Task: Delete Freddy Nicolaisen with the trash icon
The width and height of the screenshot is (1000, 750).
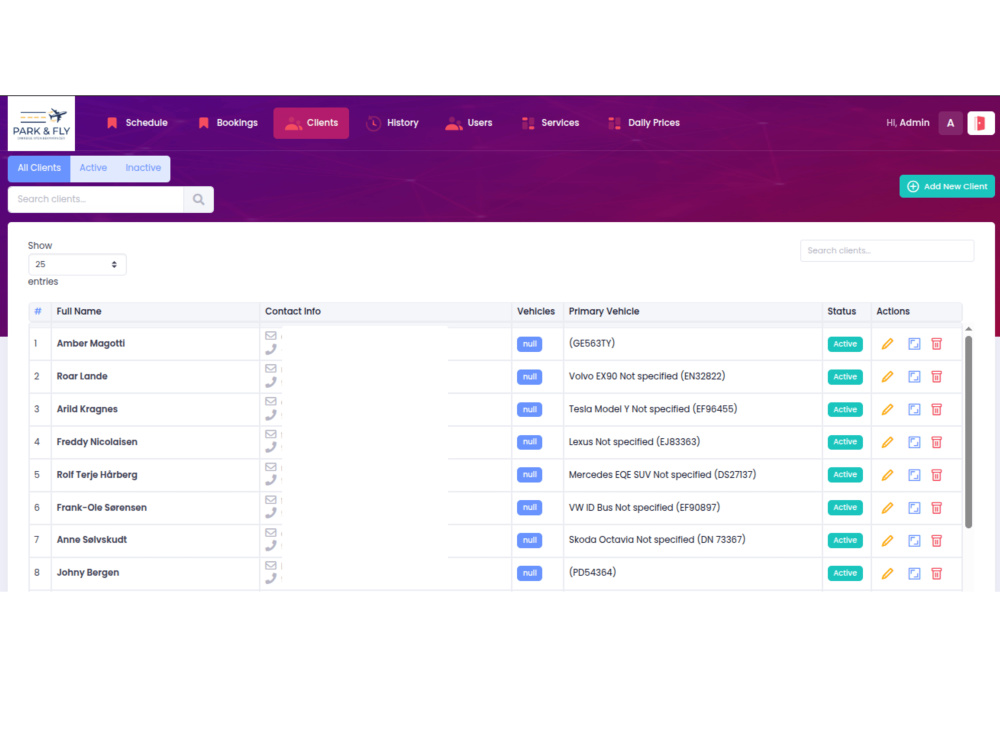Action: tap(937, 443)
